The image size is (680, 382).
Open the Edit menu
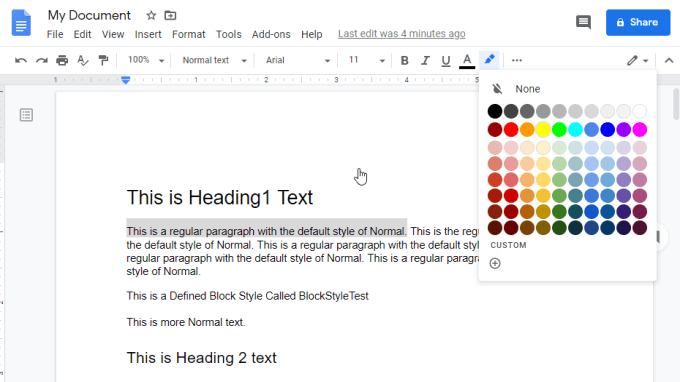82,34
